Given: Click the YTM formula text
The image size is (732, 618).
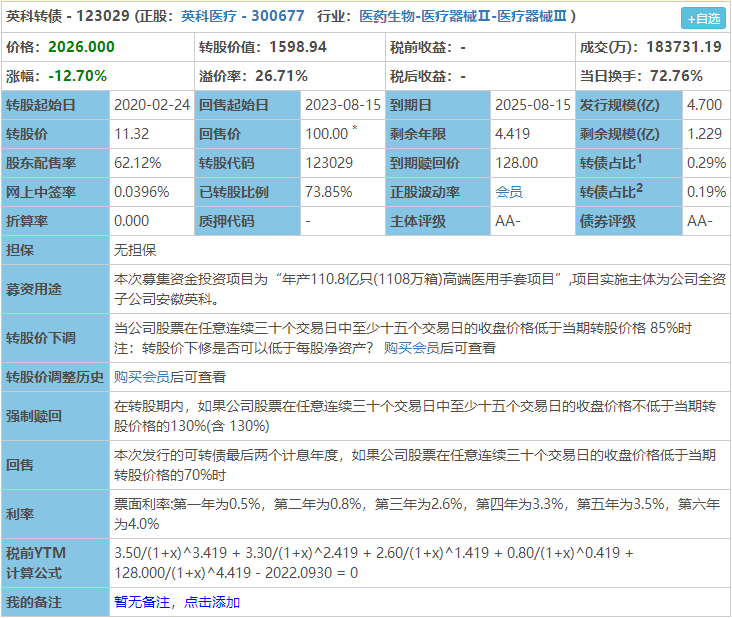Looking at the screenshot, I should coord(373,563).
